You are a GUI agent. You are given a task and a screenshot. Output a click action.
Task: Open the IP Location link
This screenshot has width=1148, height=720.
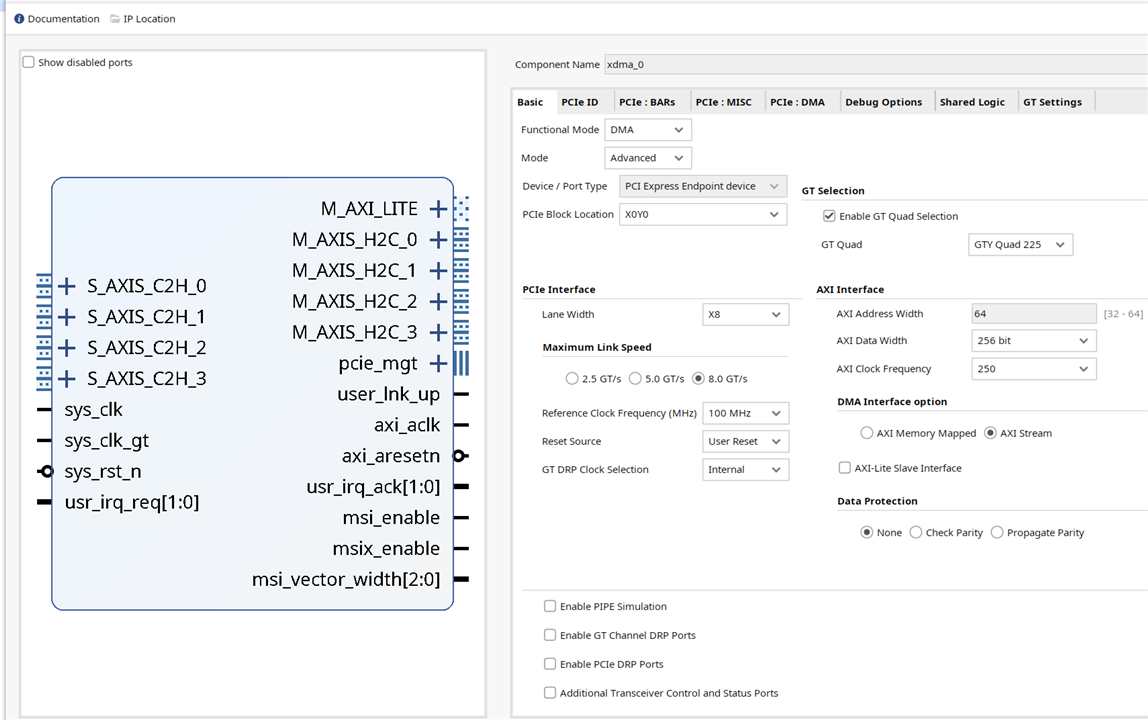[149, 19]
